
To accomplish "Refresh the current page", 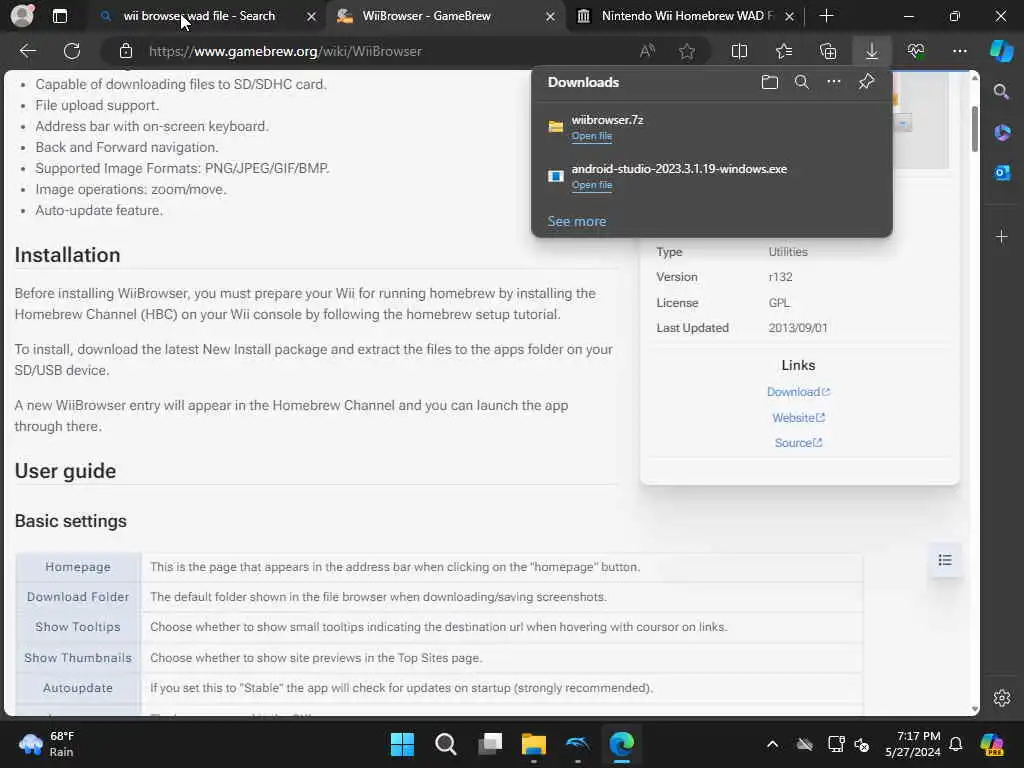I will 72,51.
